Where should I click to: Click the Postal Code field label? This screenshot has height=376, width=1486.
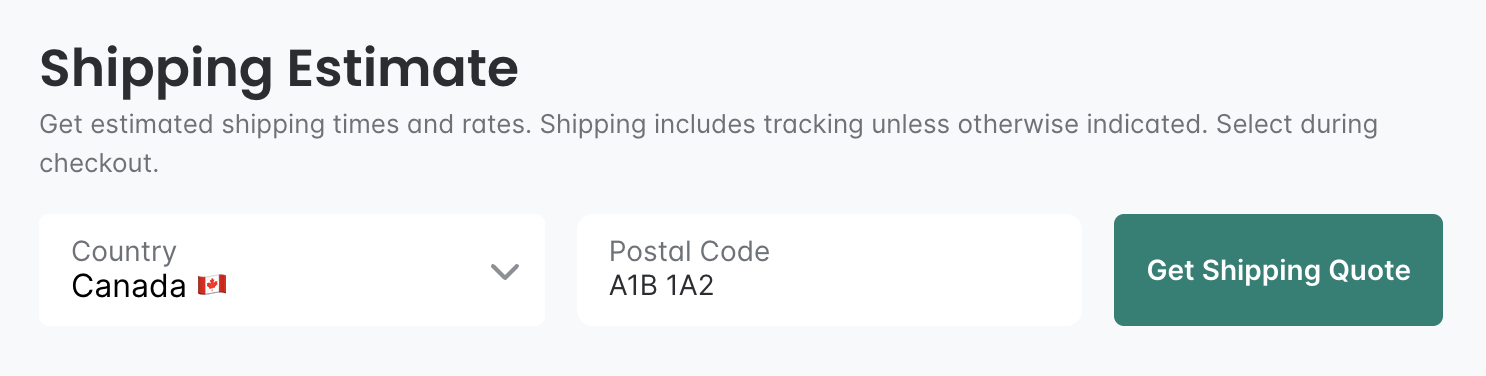[x=689, y=251]
